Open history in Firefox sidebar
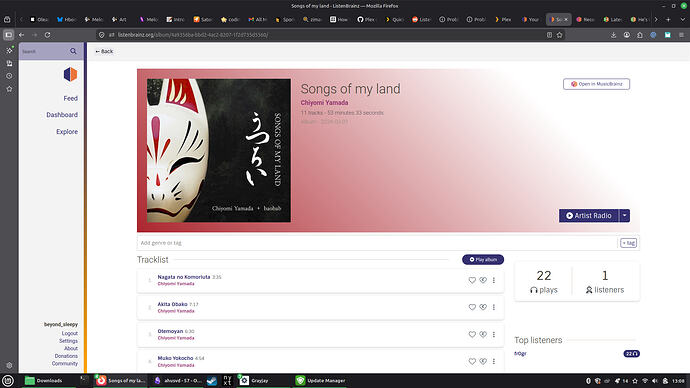Screen dimensions: 690x388 click(x=9, y=76)
